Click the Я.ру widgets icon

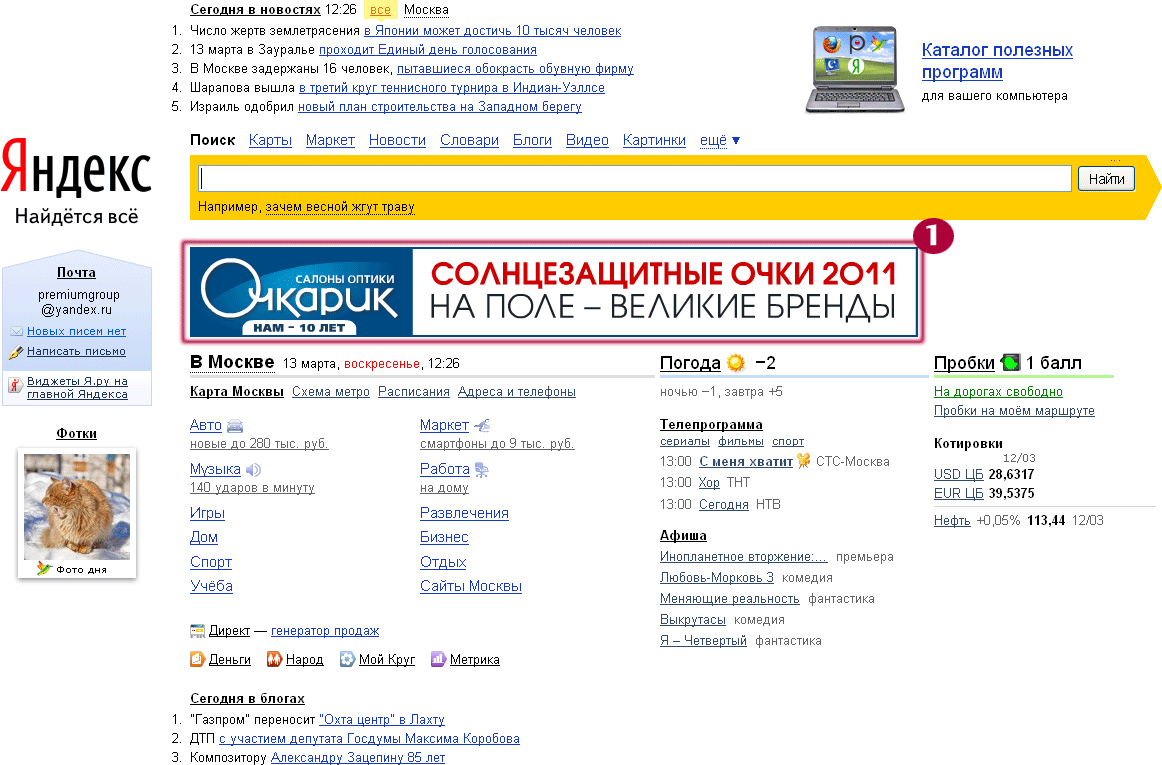click(x=16, y=385)
